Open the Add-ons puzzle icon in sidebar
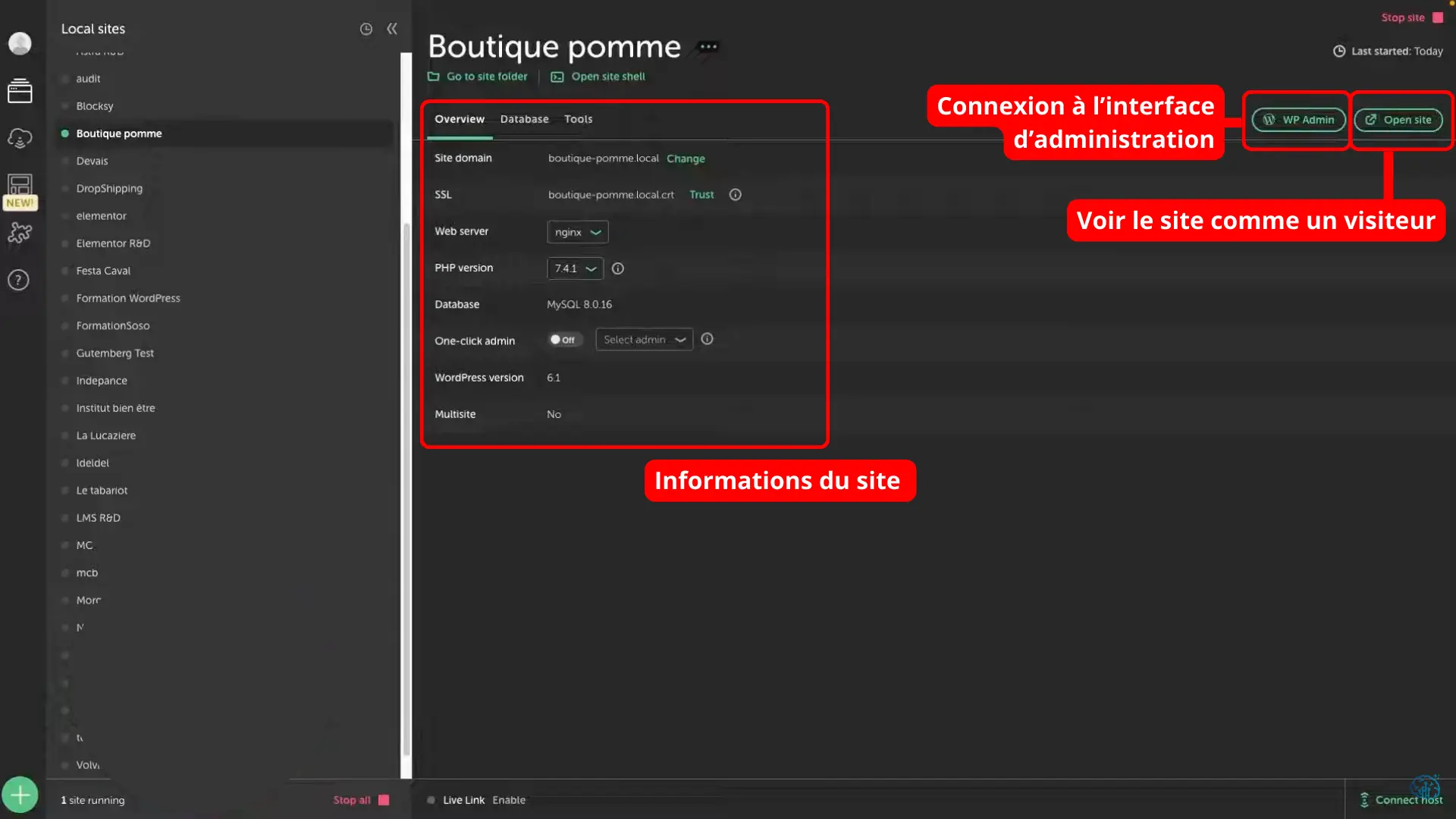 [20, 233]
